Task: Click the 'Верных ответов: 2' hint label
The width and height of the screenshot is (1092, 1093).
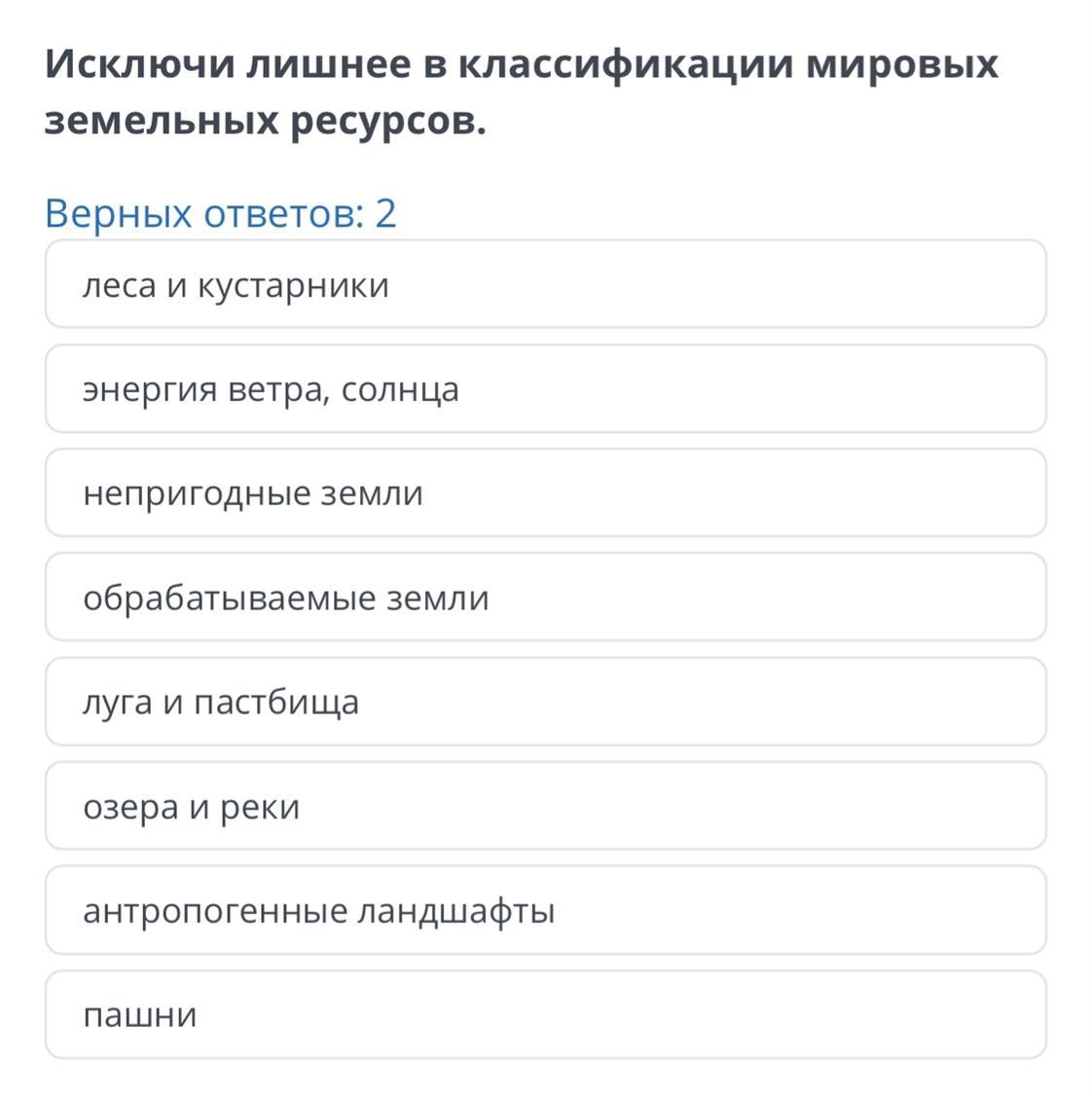Action: pyautogui.click(x=220, y=213)
